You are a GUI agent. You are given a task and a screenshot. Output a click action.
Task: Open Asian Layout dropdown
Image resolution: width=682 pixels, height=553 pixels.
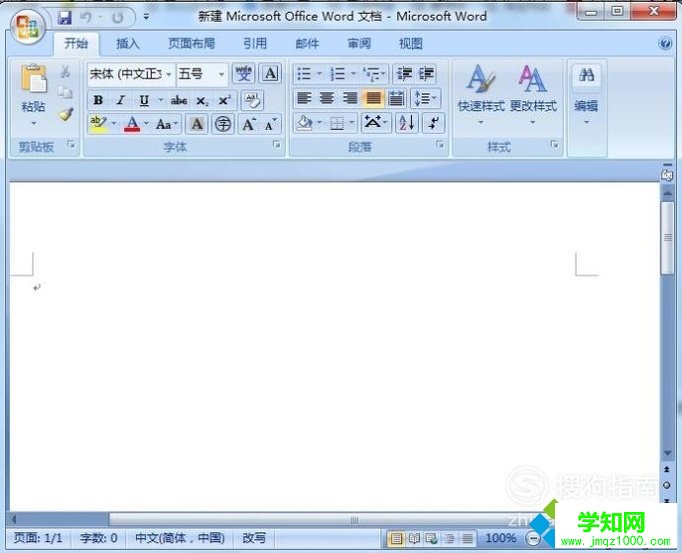click(375, 123)
